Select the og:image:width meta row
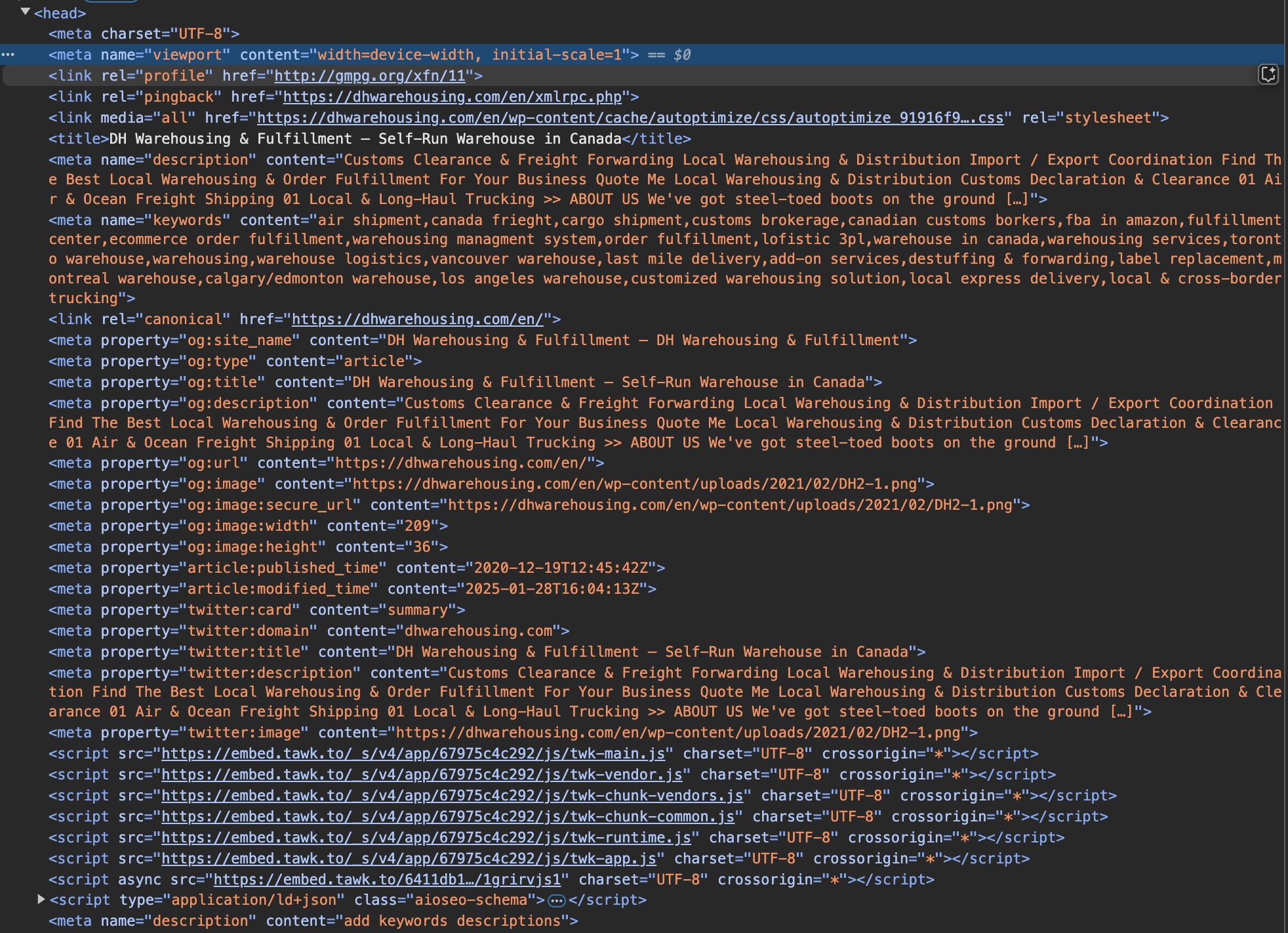 pos(248,526)
